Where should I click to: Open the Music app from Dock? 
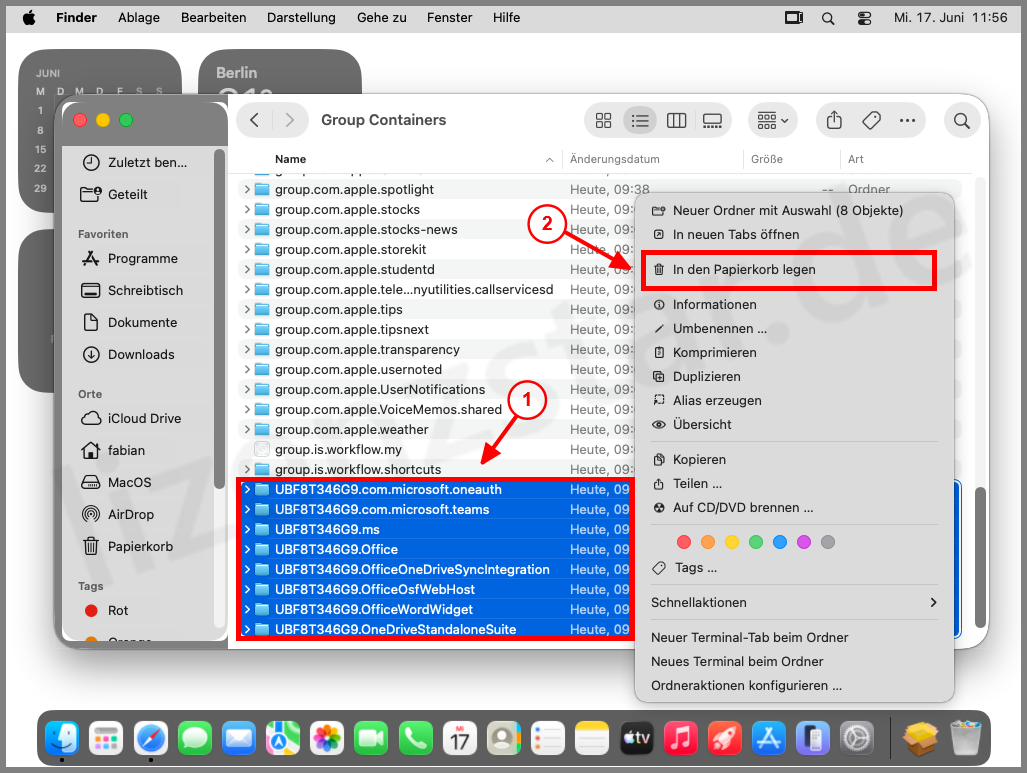(x=681, y=738)
